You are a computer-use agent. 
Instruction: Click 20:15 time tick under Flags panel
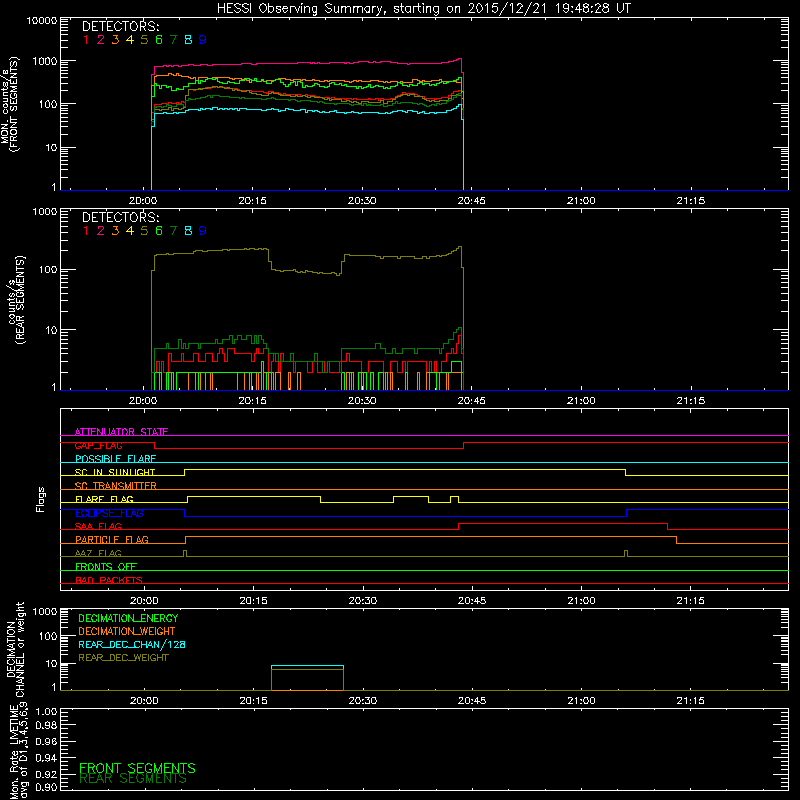[253, 601]
